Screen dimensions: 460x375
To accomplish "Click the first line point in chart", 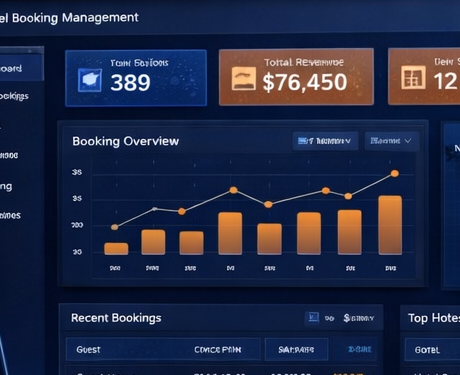I will (114, 227).
